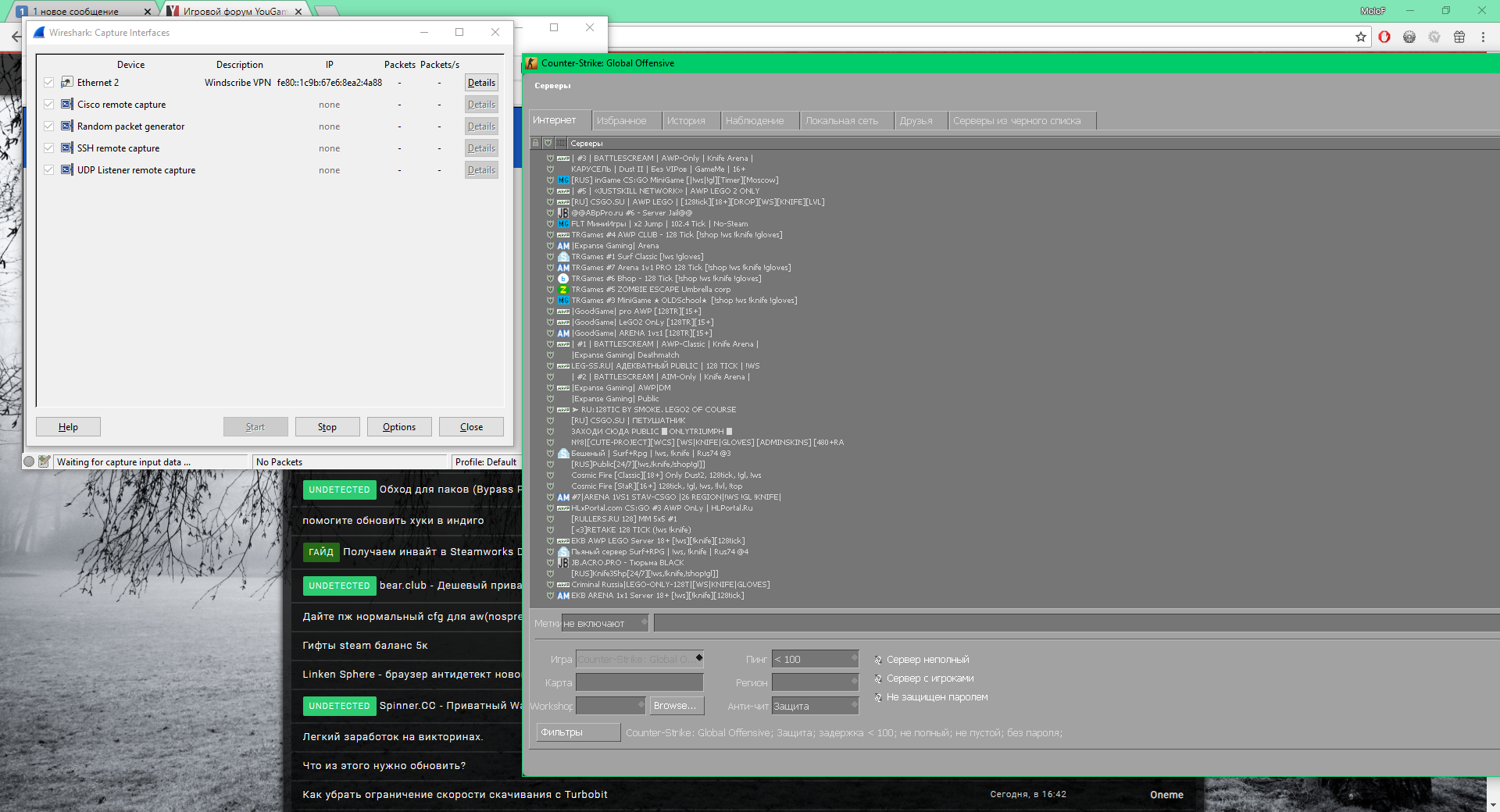
Task: Click the JB icon of ABpPro.ru Jail server
Action: pyautogui.click(x=562, y=213)
